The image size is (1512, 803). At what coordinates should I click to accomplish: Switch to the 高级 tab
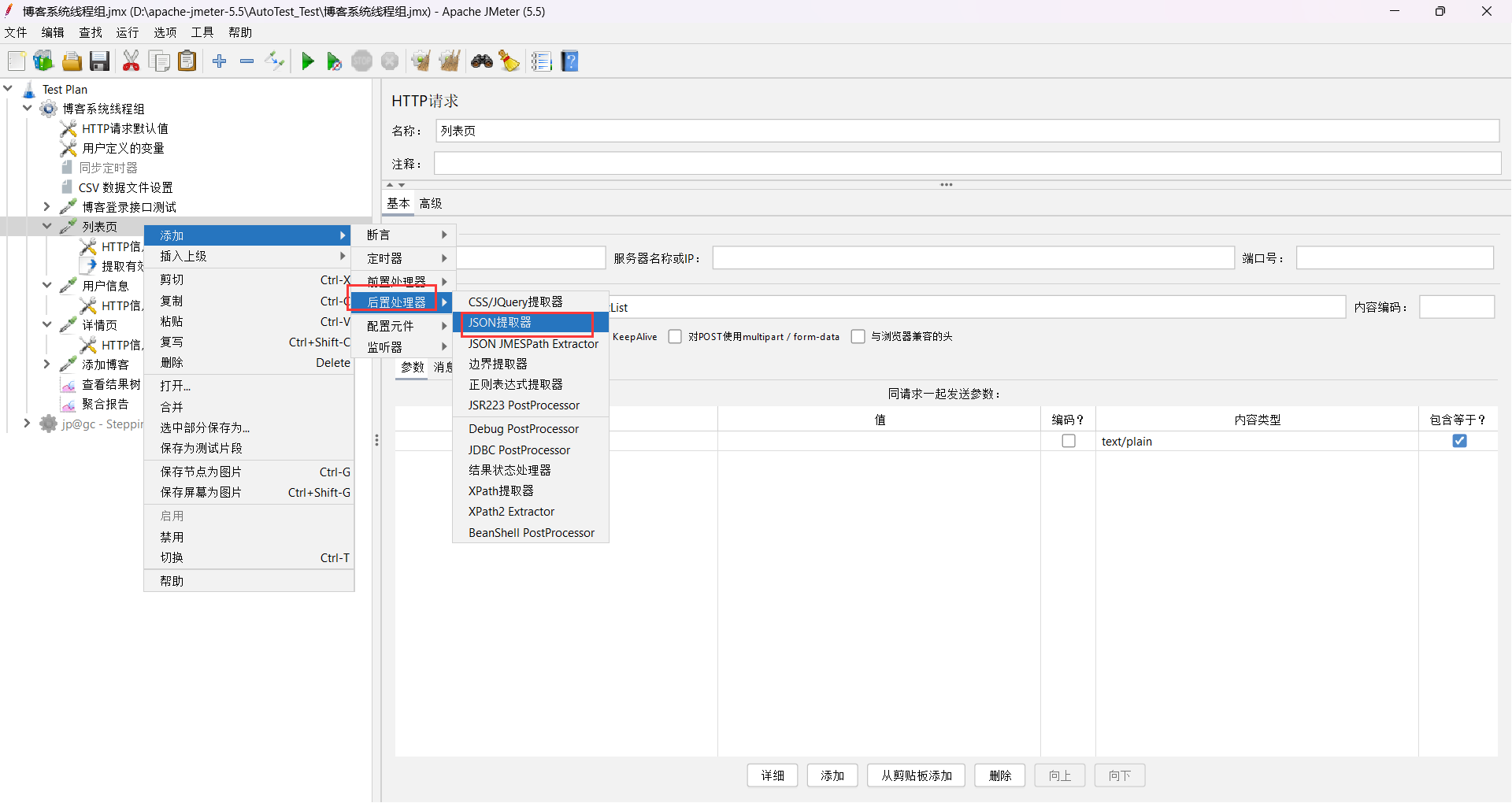(431, 204)
